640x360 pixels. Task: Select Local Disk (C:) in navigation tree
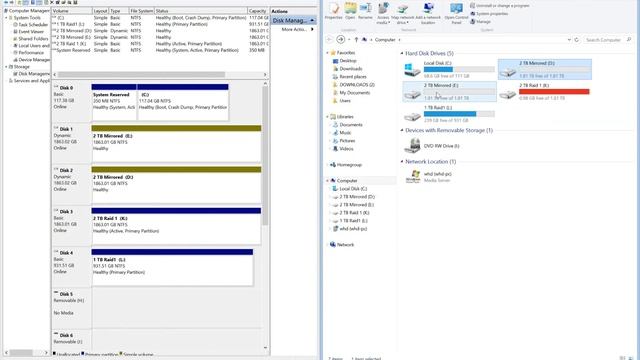pyautogui.click(x=353, y=189)
